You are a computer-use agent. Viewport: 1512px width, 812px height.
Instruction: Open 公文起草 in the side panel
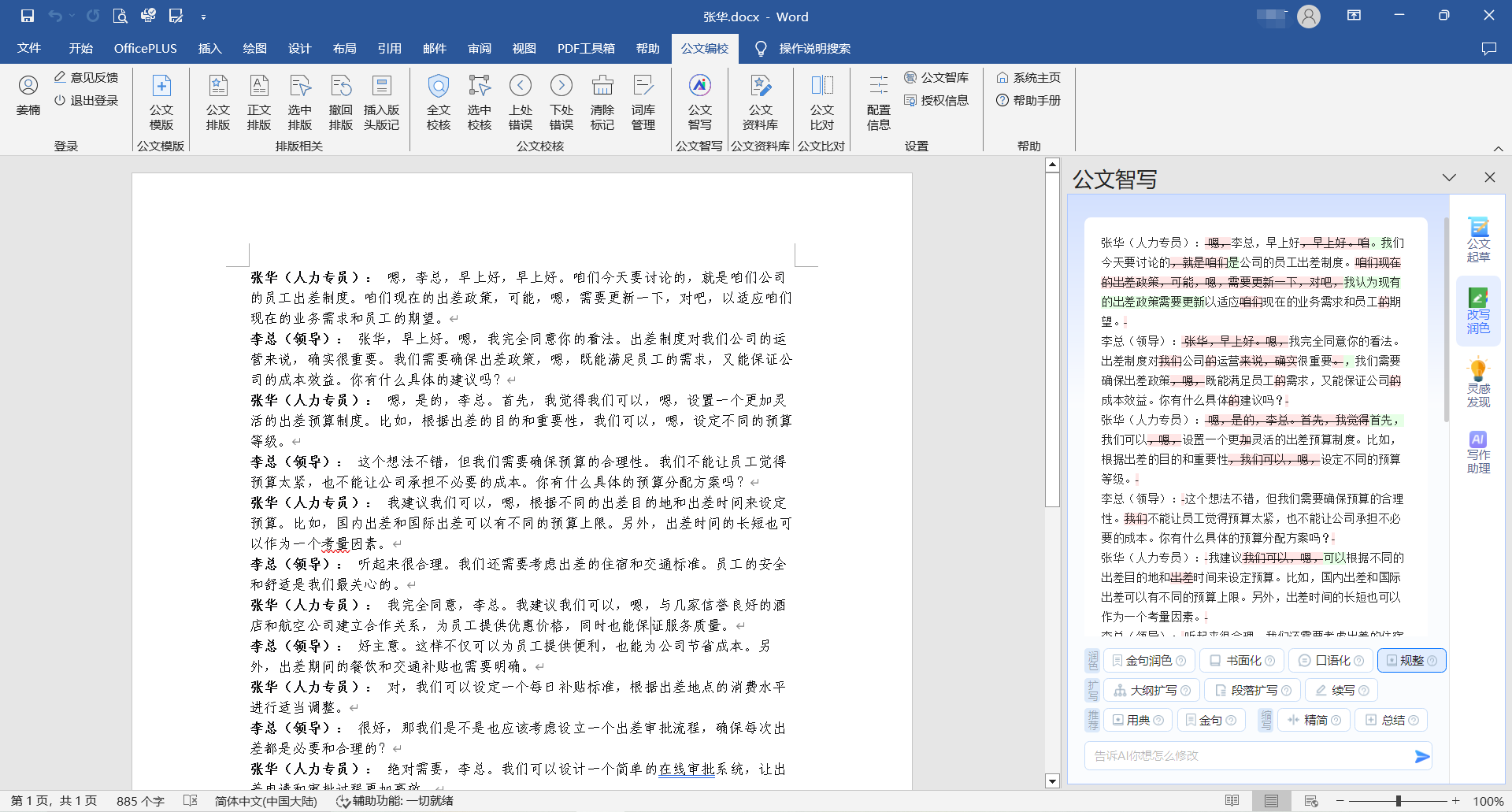click(1478, 239)
